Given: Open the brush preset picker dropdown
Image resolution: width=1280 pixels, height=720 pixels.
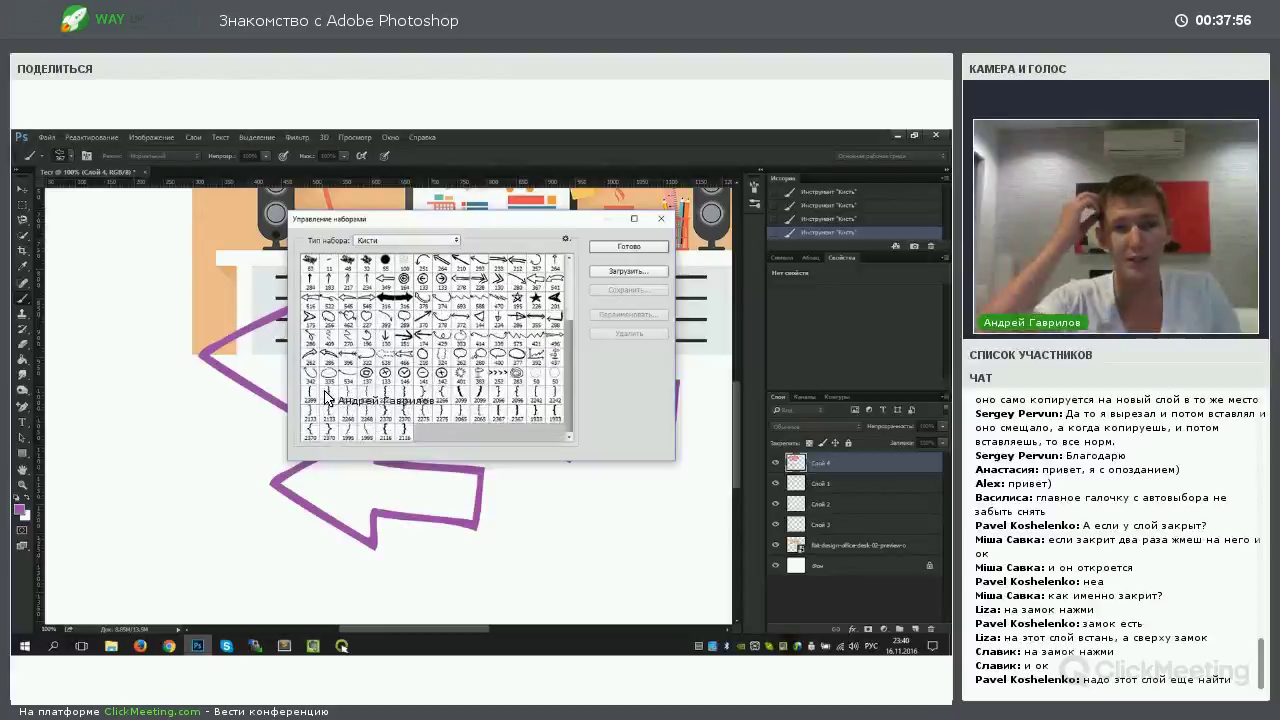Looking at the screenshot, I should (x=71, y=156).
